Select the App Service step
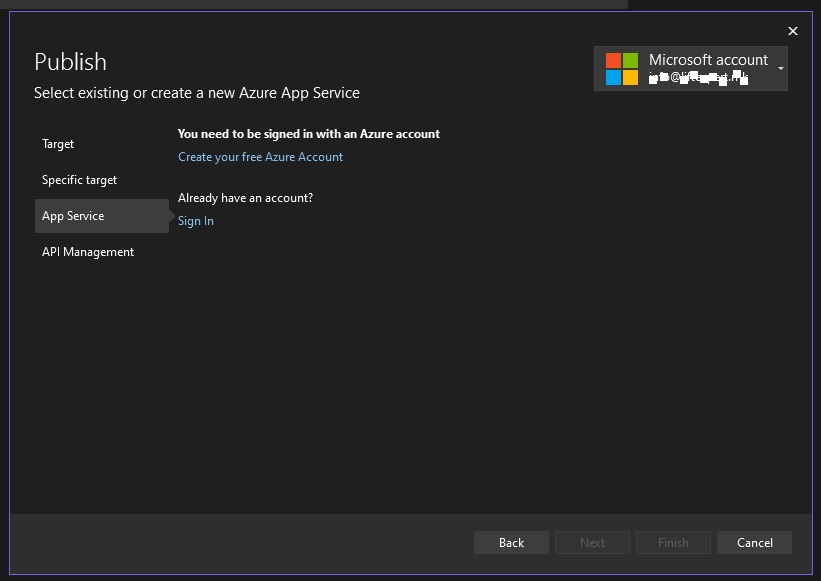 click(102, 216)
